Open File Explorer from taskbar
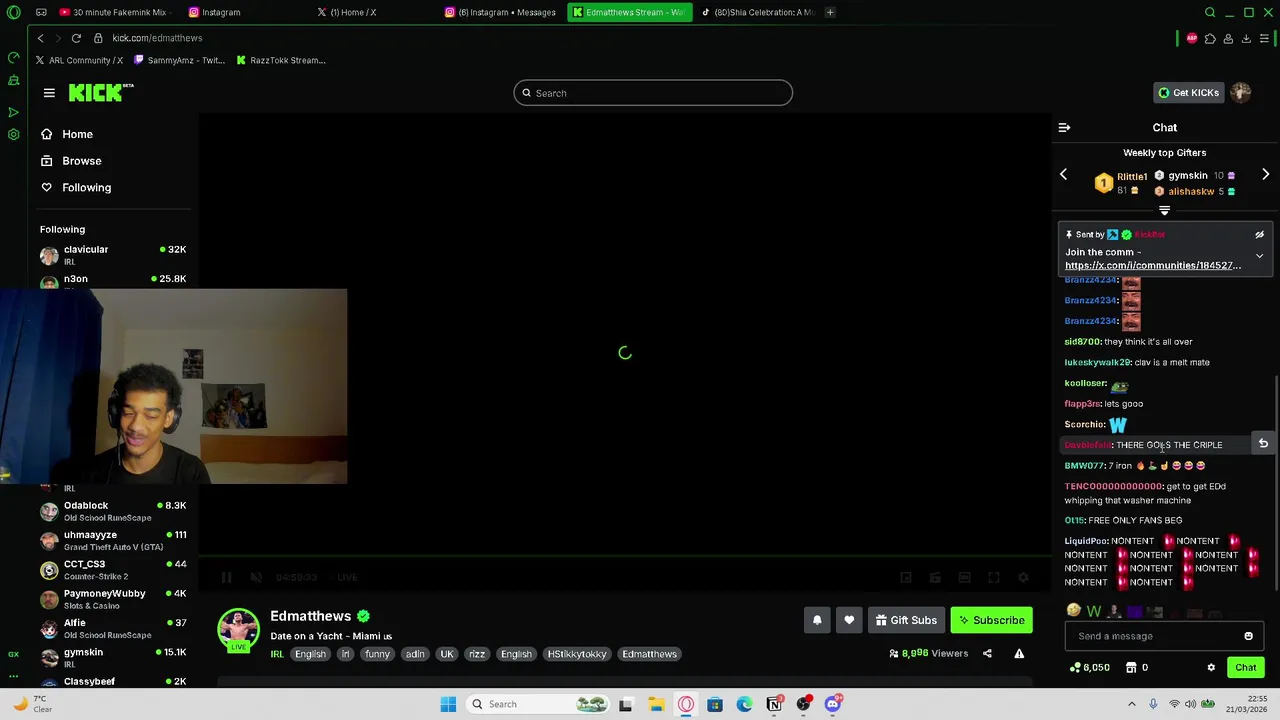The image size is (1280, 720). tap(656, 704)
